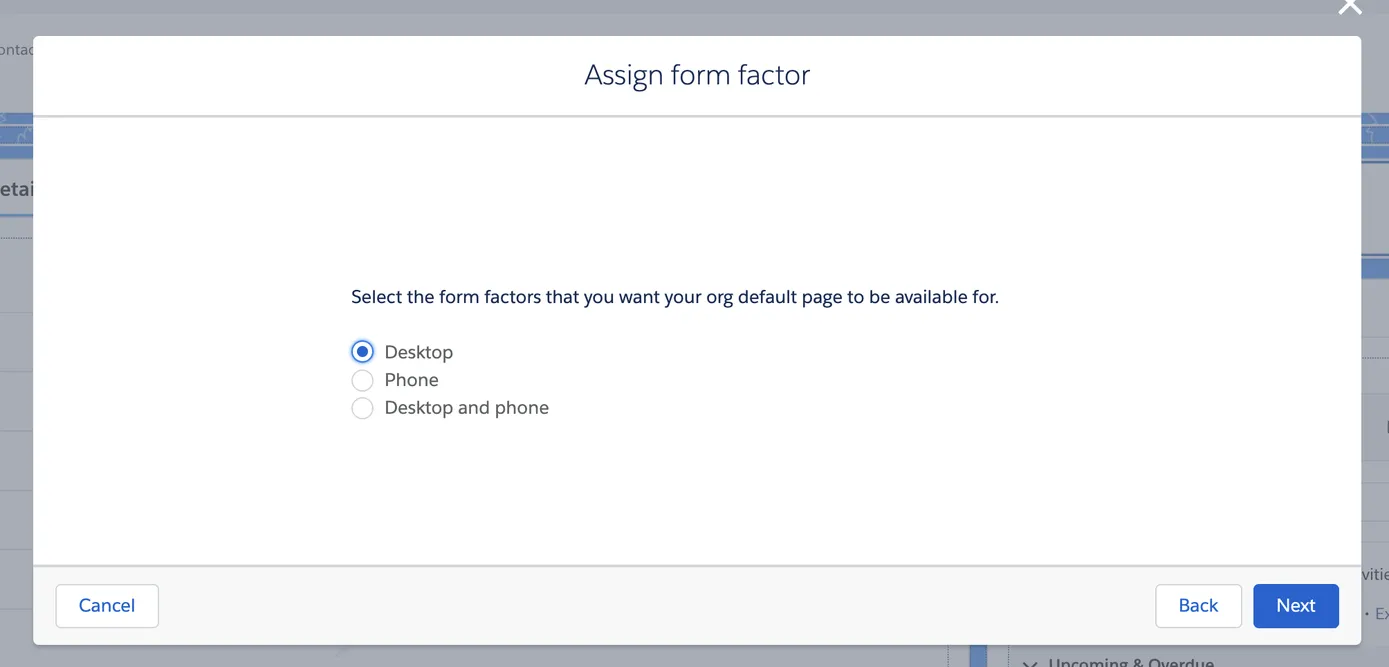Image resolution: width=1389 pixels, height=667 pixels.
Task: Cancel the form factor assignment
Action: (106, 605)
